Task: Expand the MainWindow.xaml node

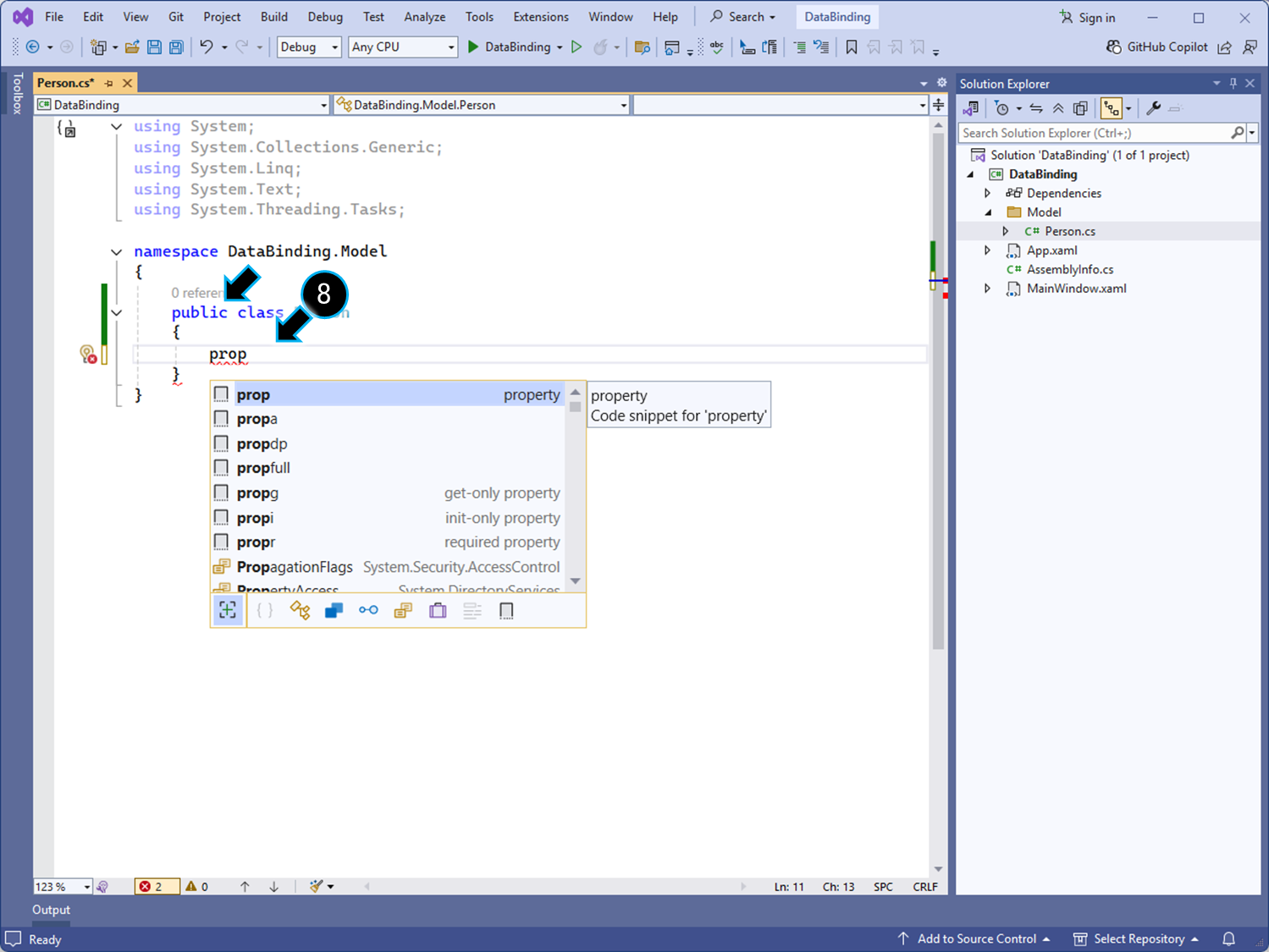Action: pos(987,289)
